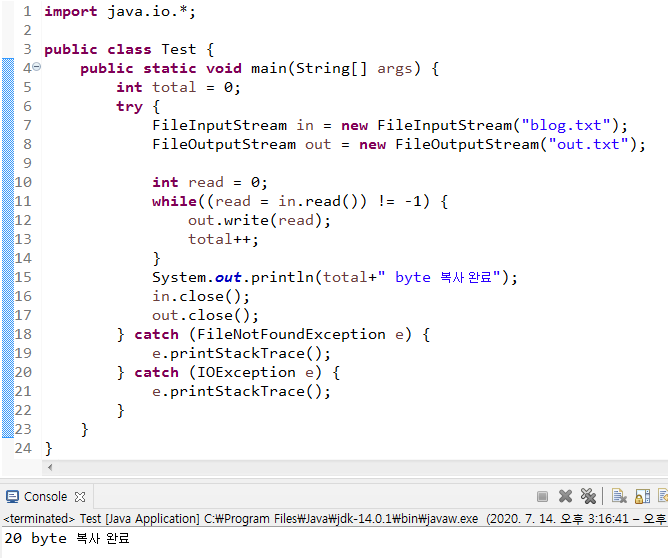
Task: Click the static keyword on line 4
Action: tap(170, 69)
